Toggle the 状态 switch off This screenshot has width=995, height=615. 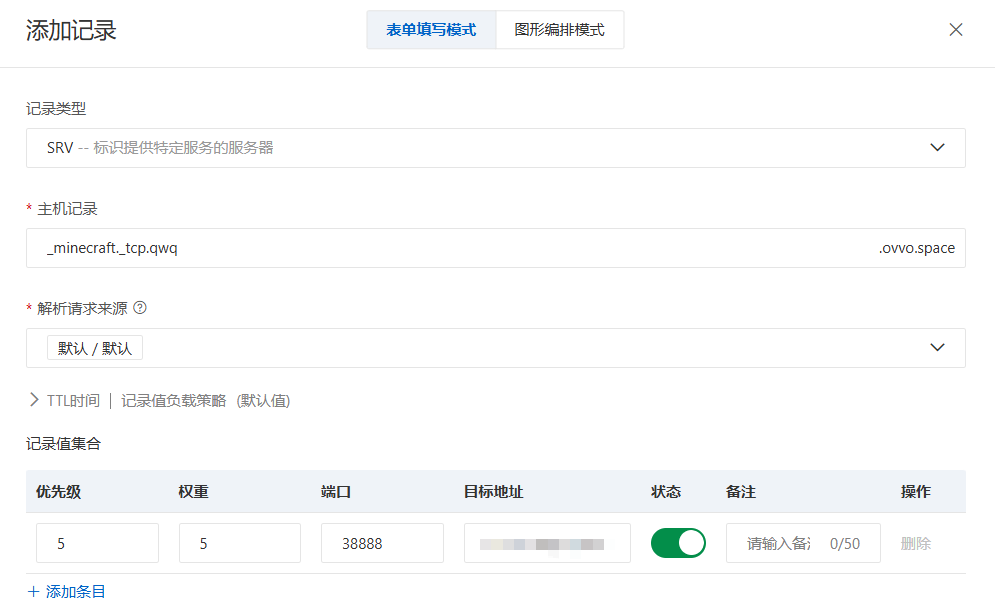[x=678, y=543]
